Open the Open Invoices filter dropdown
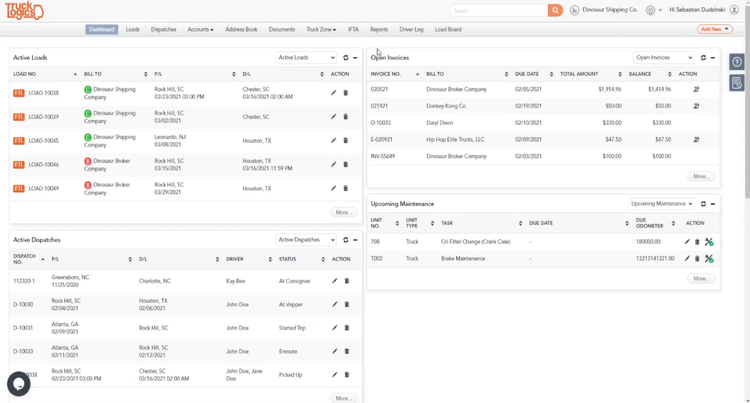 [663, 58]
